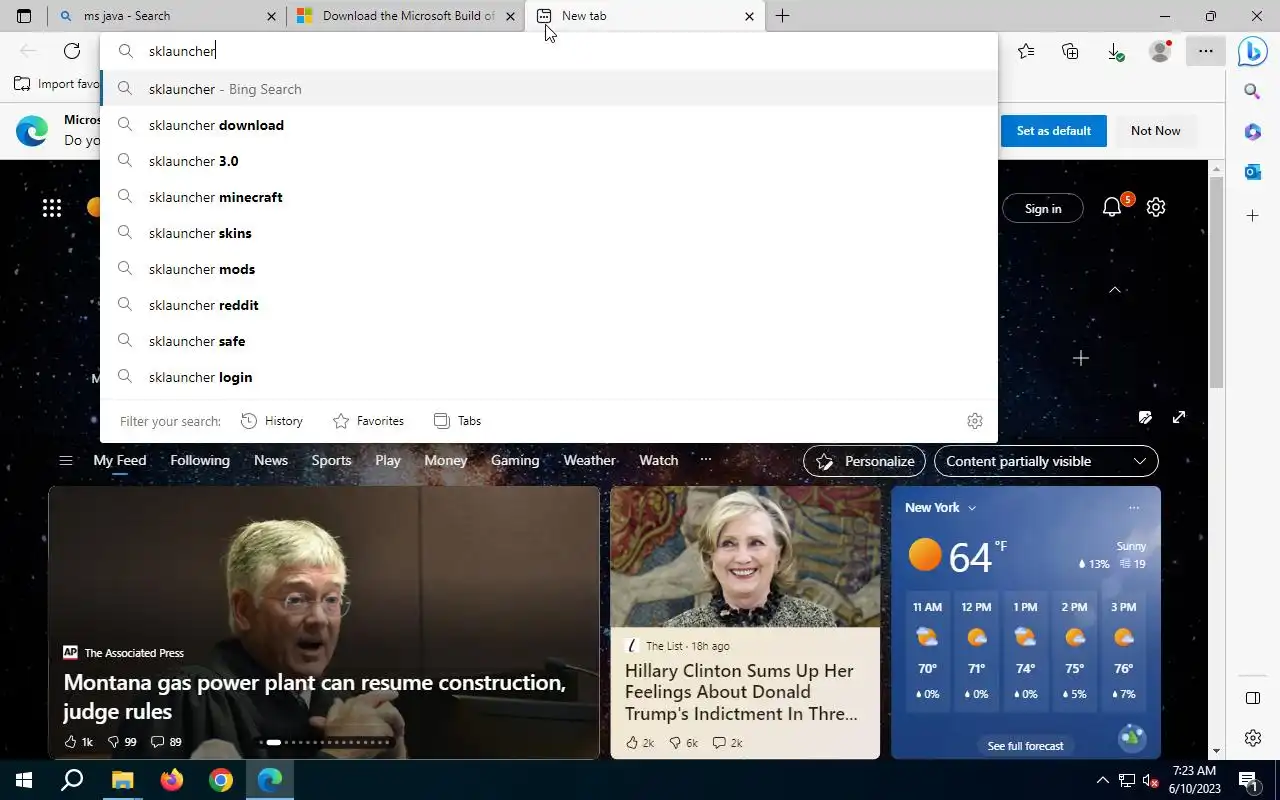Viewport: 1280px width, 800px height.
Task: Filter search by Tabs
Action: [458, 421]
